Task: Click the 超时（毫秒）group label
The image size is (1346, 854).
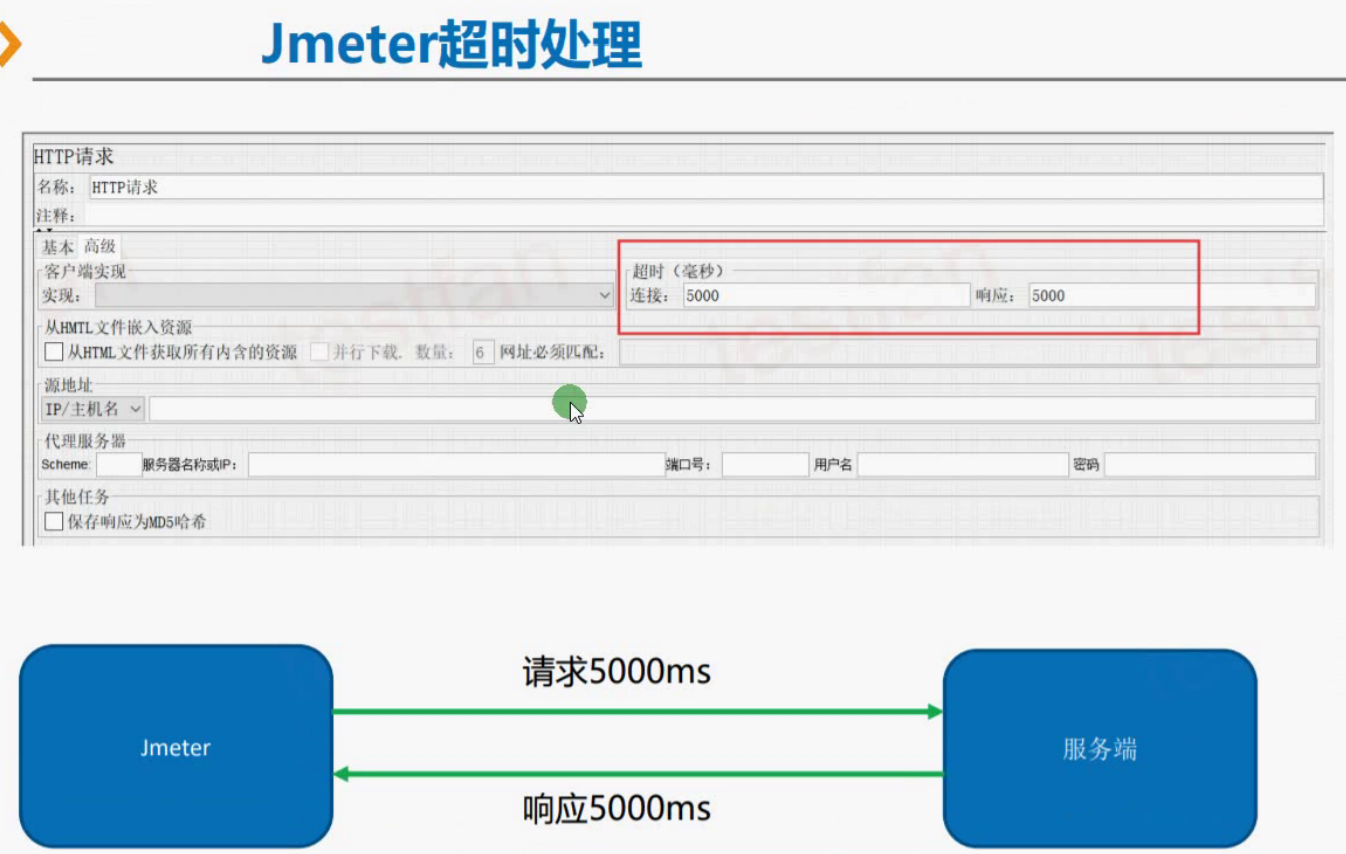Action: [678, 271]
